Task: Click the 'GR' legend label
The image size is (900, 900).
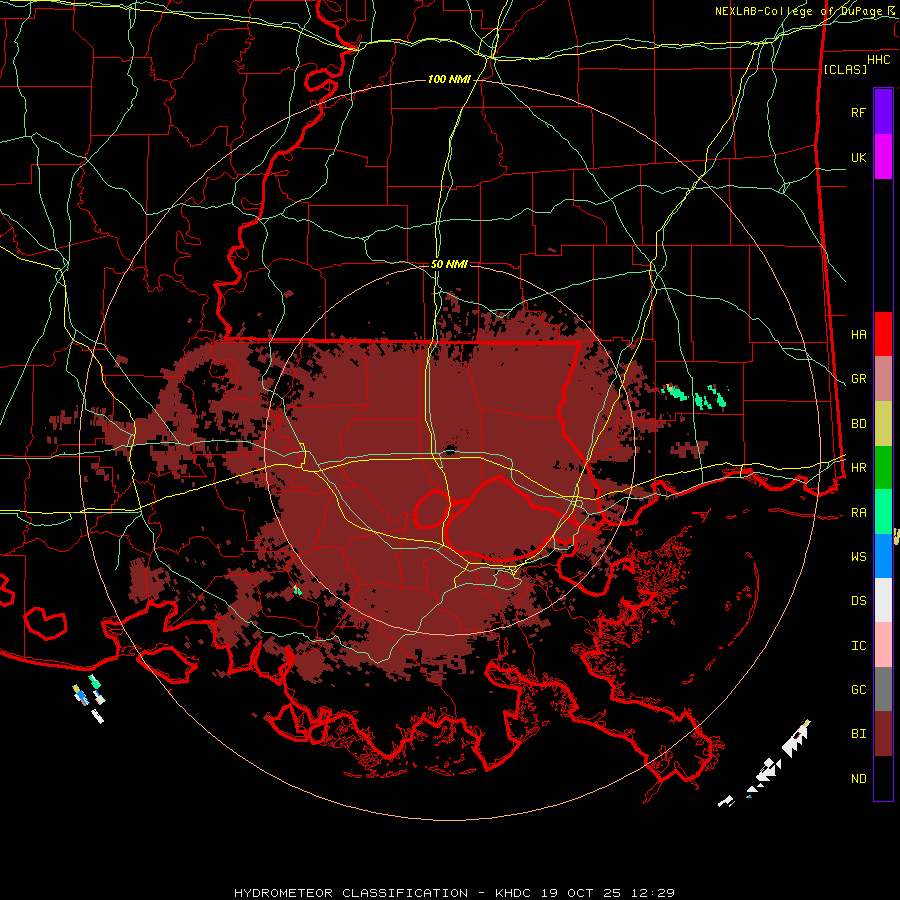Action: [859, 379]
